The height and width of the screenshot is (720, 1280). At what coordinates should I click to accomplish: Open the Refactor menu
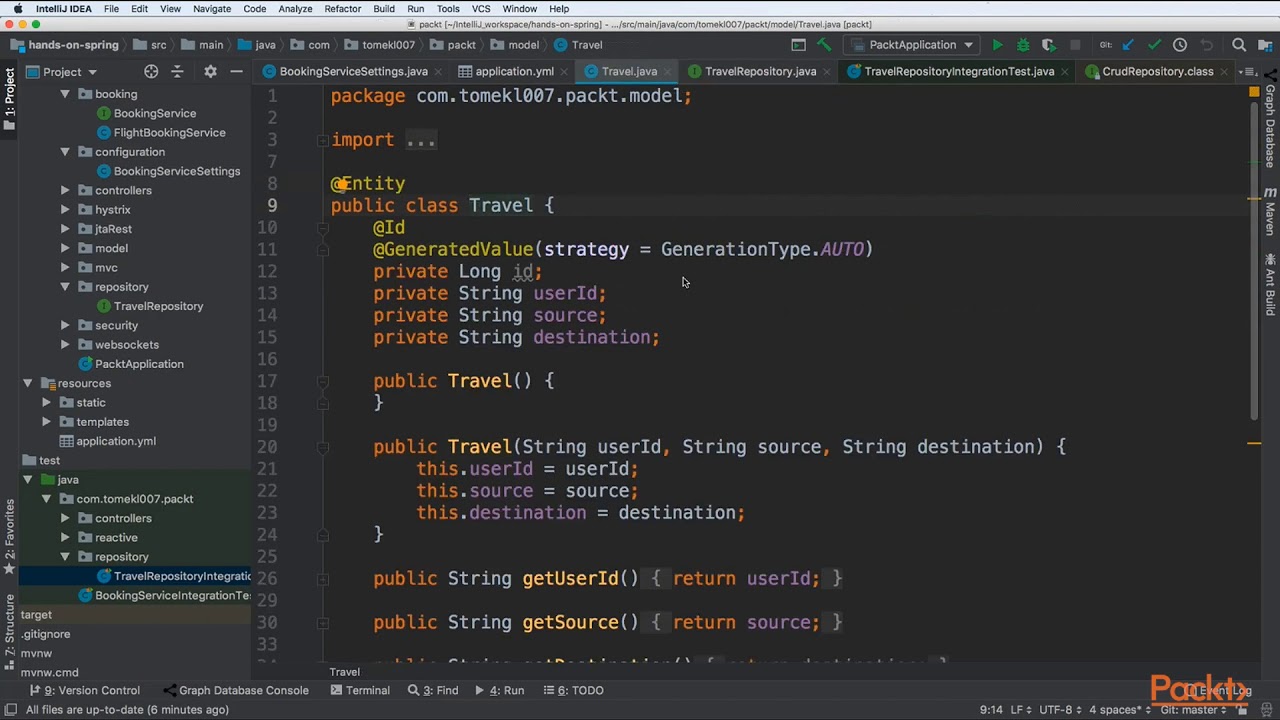(342, 9)
